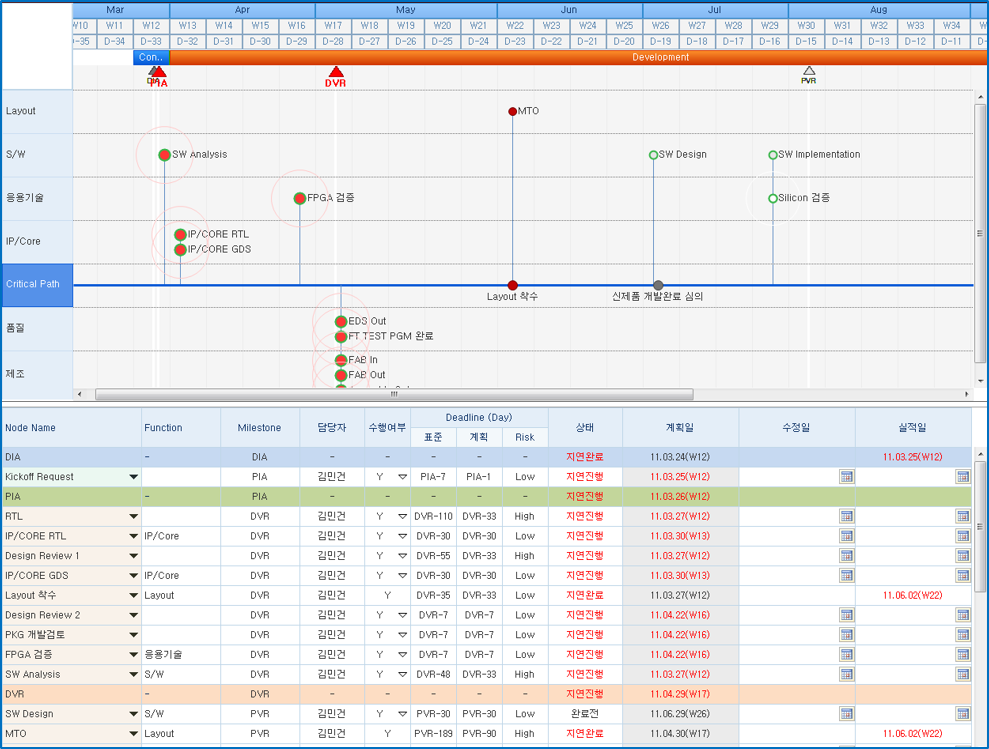Select the FPGA 검증 node on timeline
This screenshot has height=749, width=989.
(299, 198)
